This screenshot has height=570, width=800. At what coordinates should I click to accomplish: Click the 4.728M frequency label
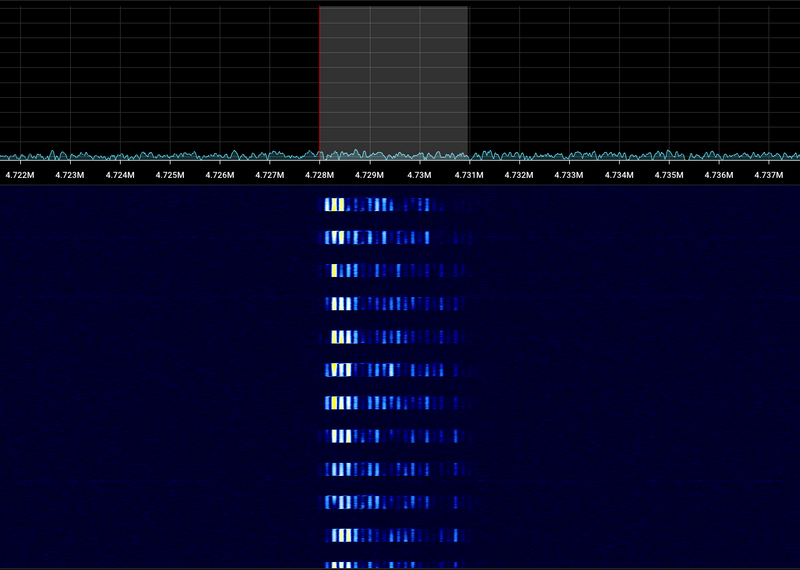point(320,175)
